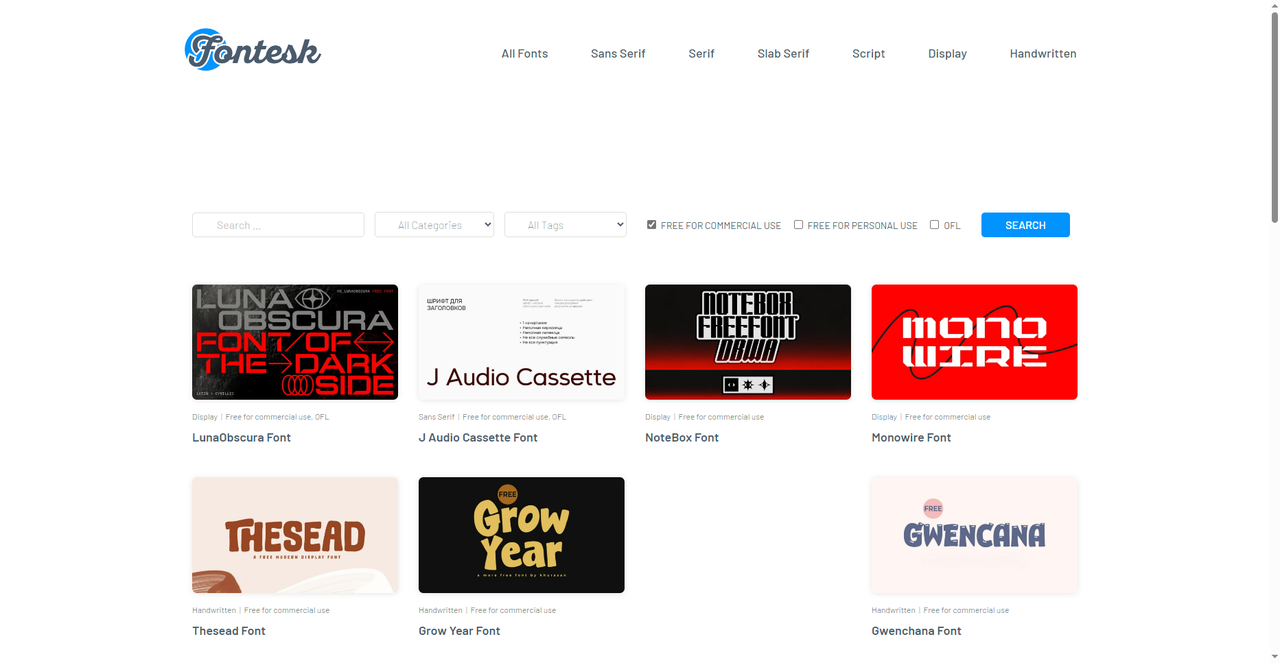Click the Fontesk logo
Viewport: 1280px width, 663px height.
click(x=253, y=50)
